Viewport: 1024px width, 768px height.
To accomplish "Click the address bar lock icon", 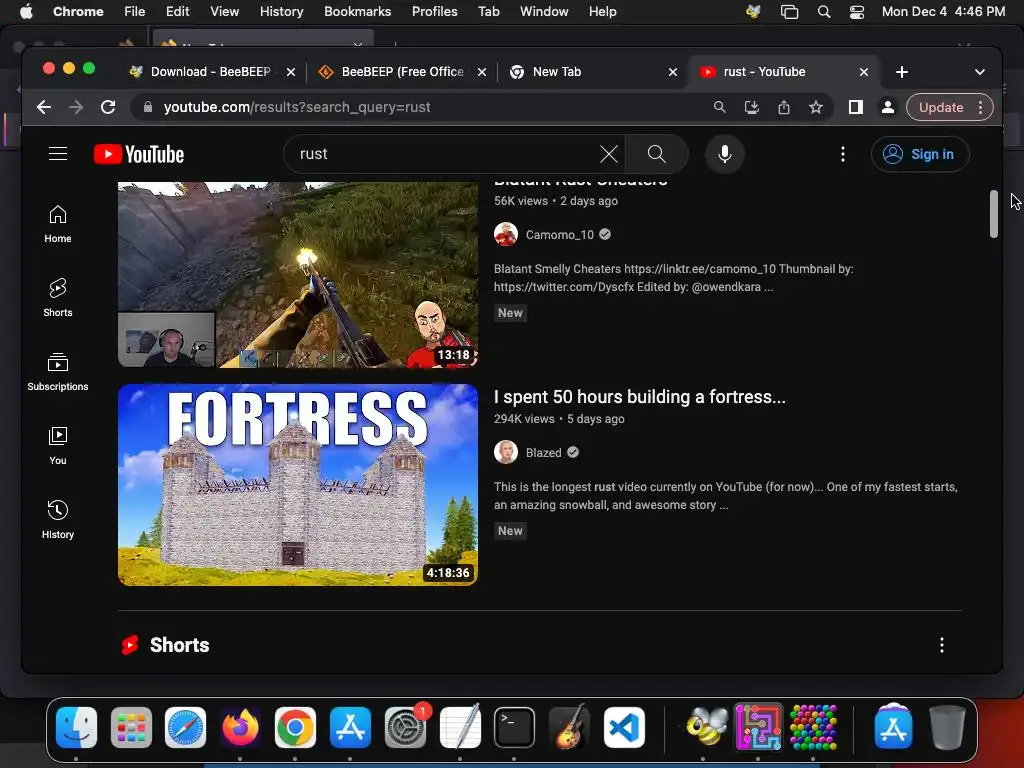I will [148, 107].
